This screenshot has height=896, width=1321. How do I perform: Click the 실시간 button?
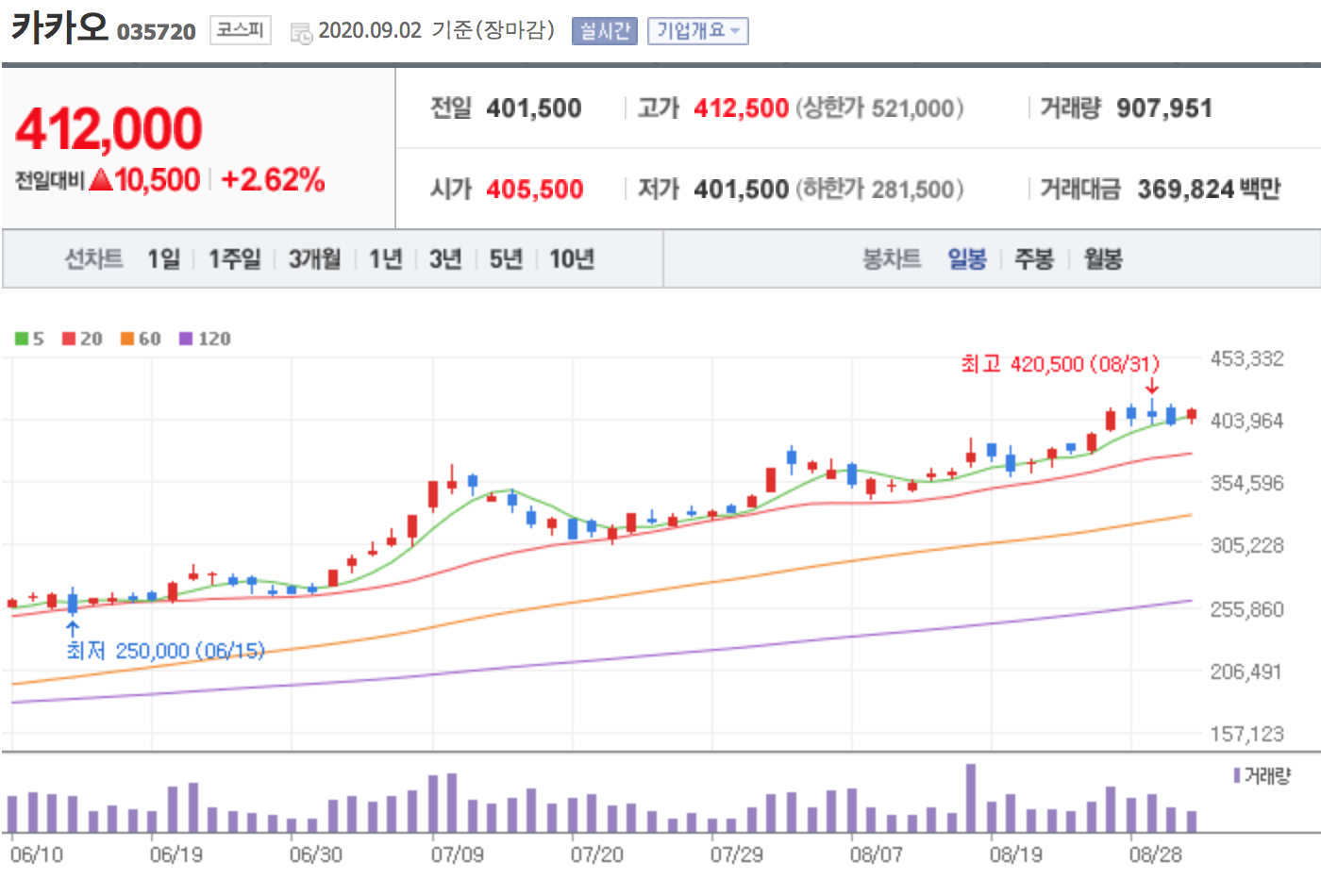604,31
